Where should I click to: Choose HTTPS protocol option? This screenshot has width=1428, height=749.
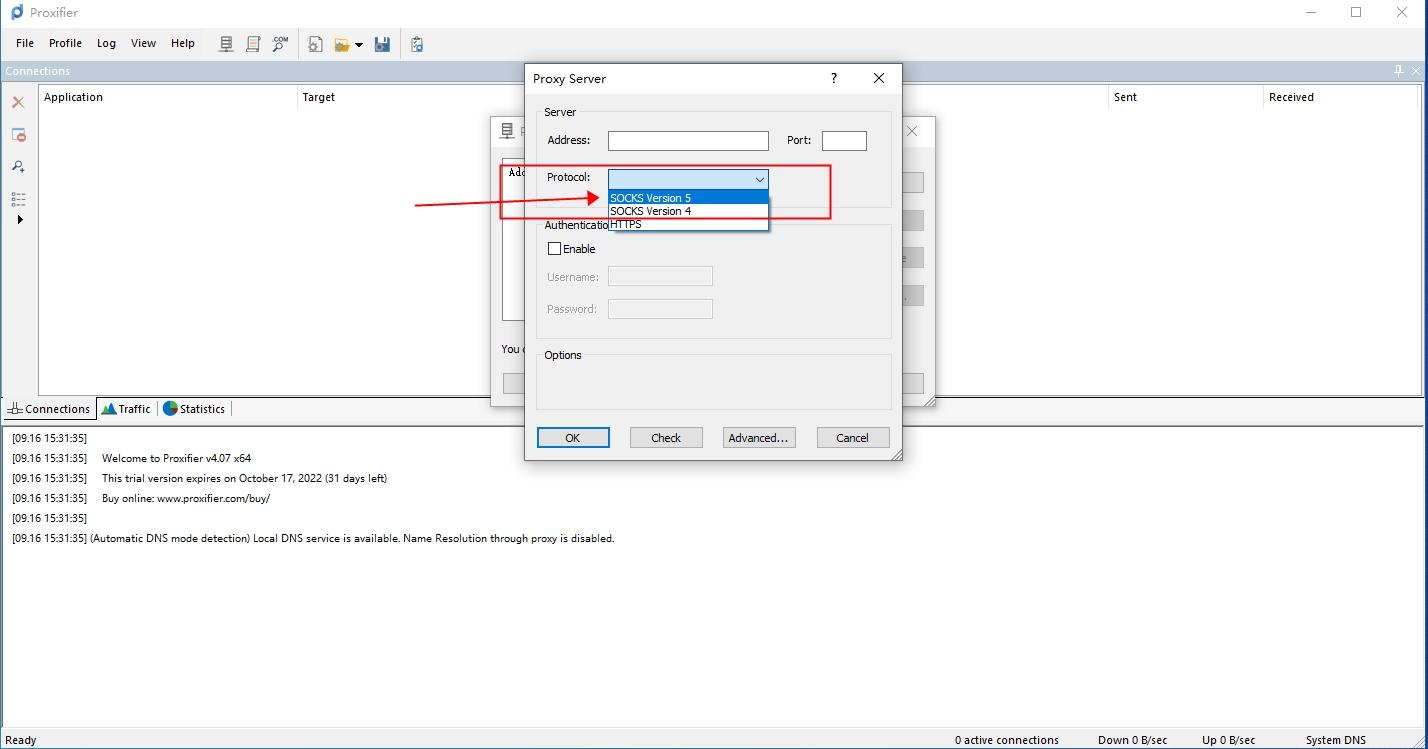(x=626, y=225)
